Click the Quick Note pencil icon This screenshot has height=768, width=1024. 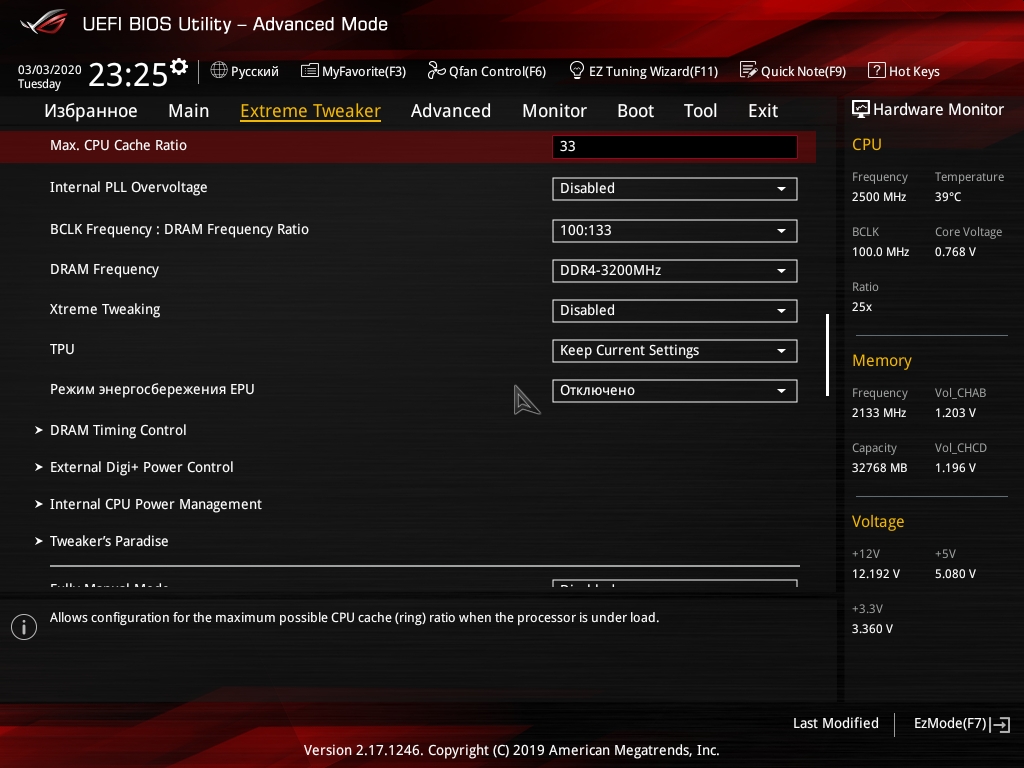tap(748, 70)
